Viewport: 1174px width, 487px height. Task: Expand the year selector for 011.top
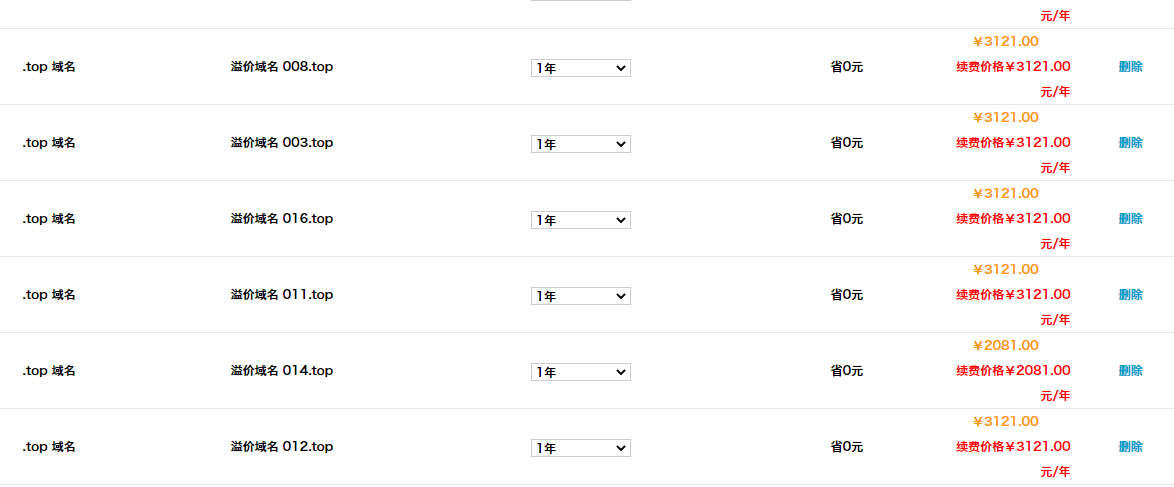tap(580, 296)
